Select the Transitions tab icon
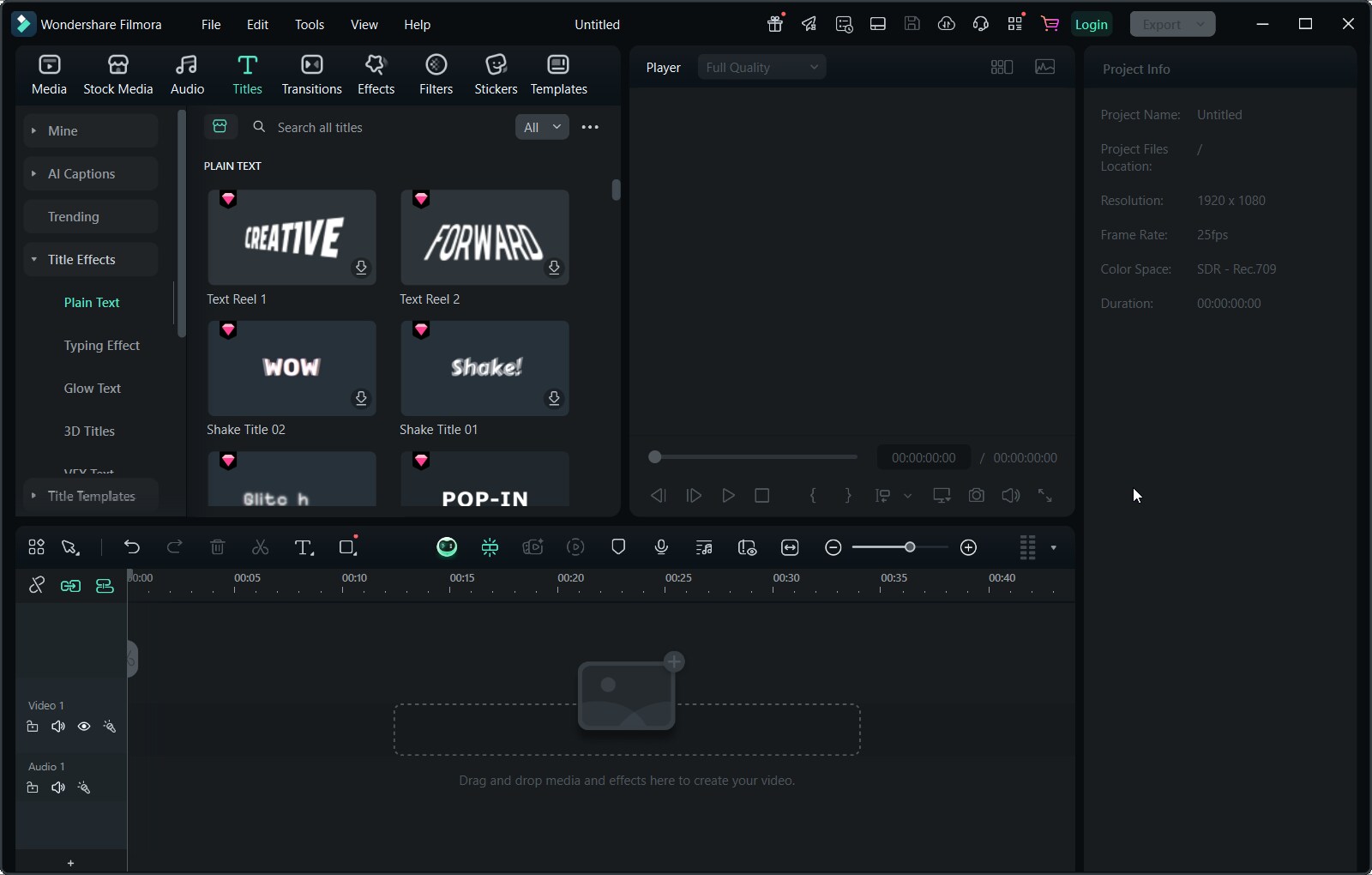 pyautogui.click(x=312, y=65)
